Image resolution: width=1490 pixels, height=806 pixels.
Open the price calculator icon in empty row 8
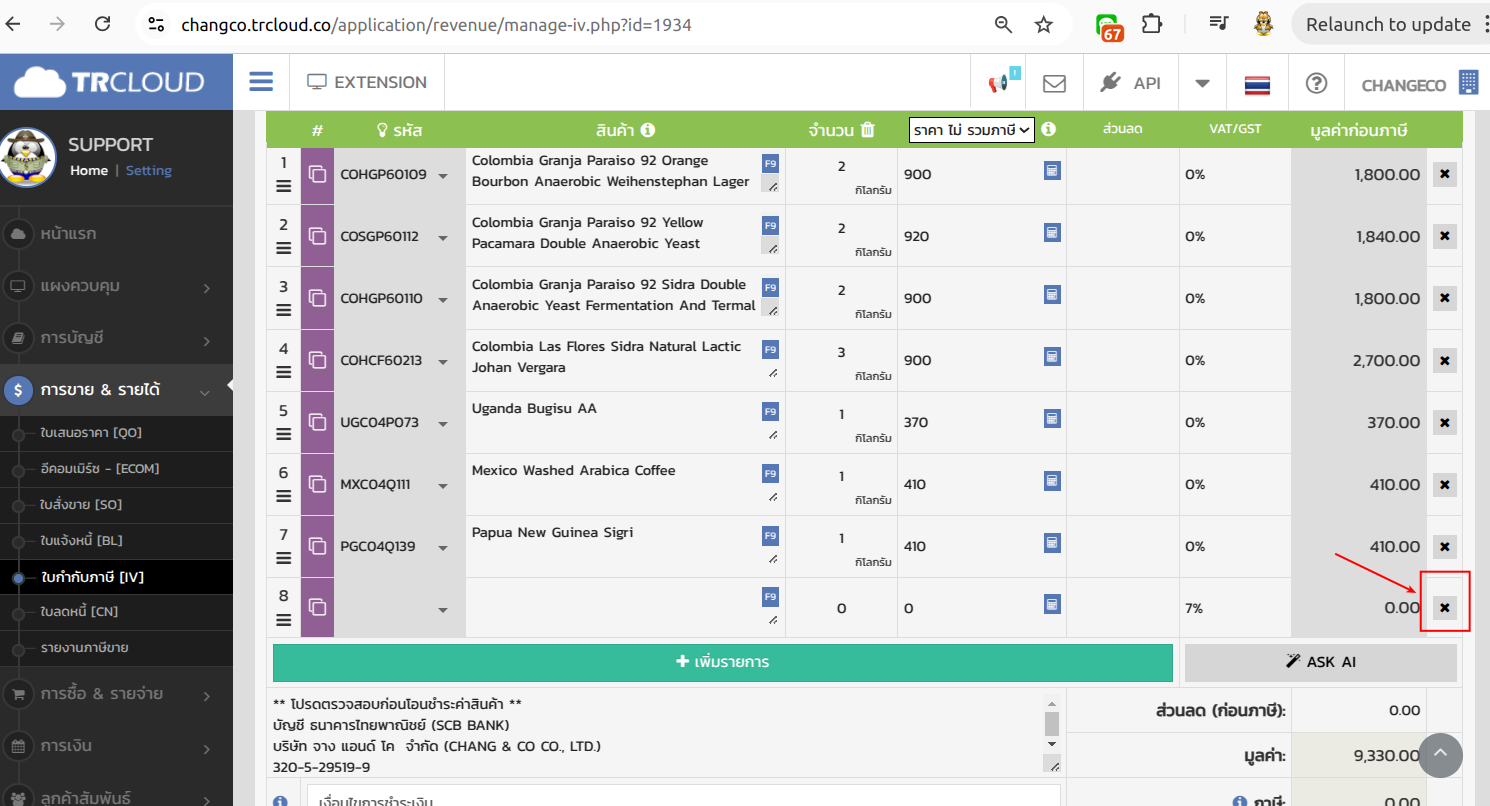click(1052, 604)
